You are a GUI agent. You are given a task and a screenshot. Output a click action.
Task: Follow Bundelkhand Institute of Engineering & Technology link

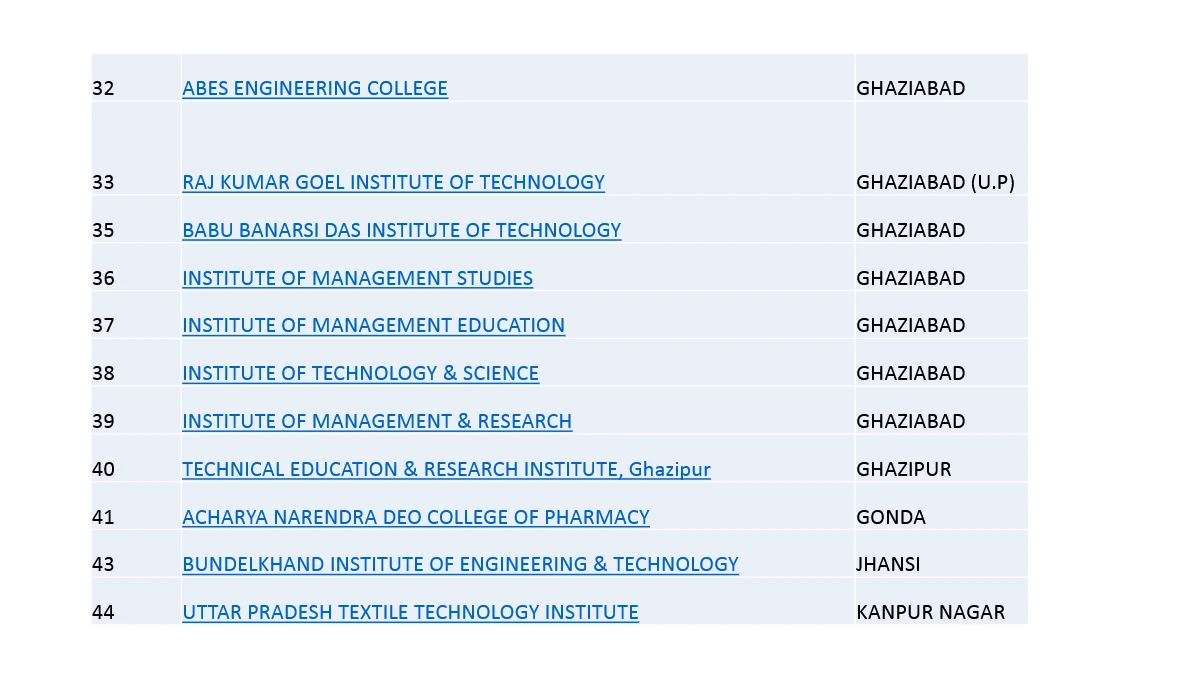(x=460, y=564)
